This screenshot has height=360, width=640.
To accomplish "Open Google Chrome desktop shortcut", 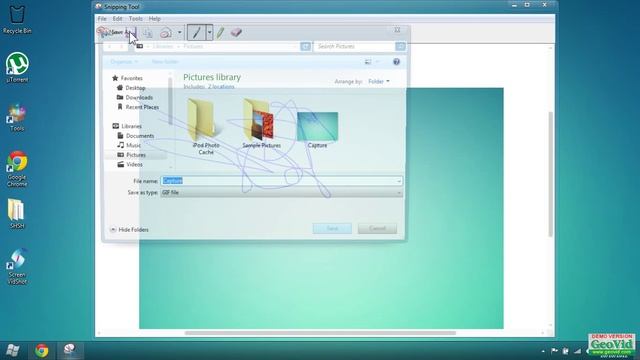I will (x=17, y=169).
